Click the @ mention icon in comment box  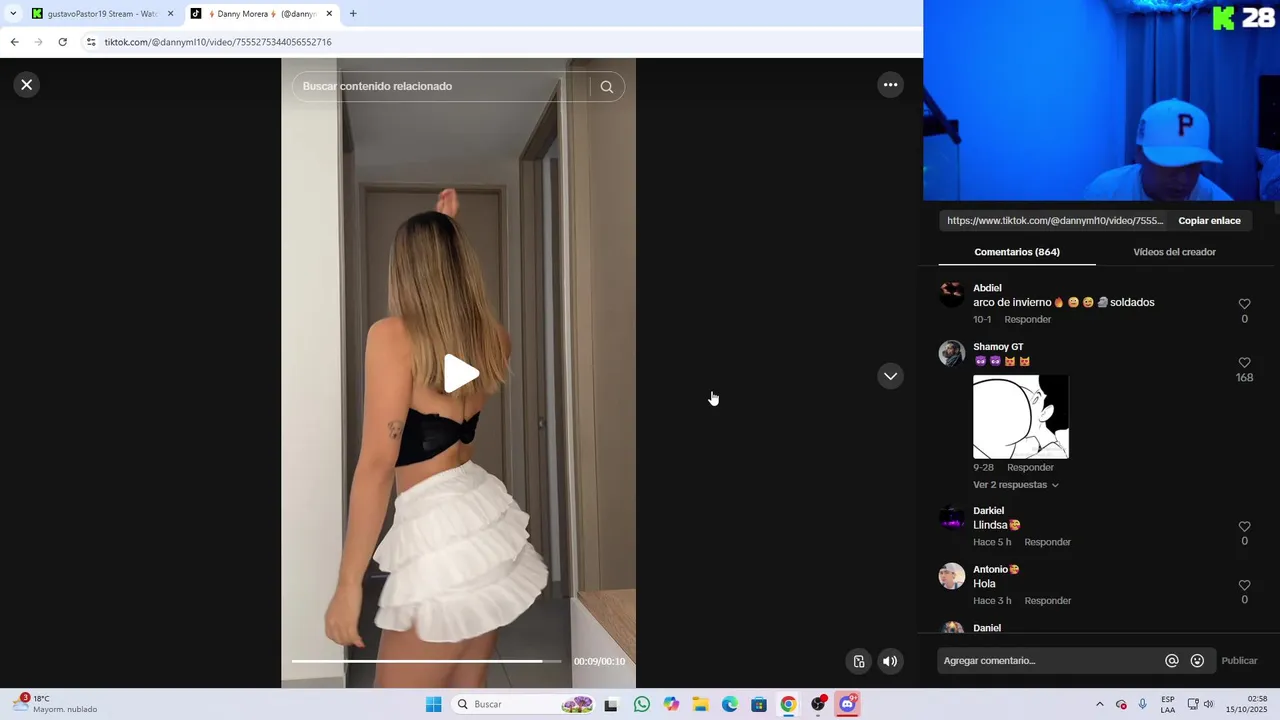click(1171, 661)
